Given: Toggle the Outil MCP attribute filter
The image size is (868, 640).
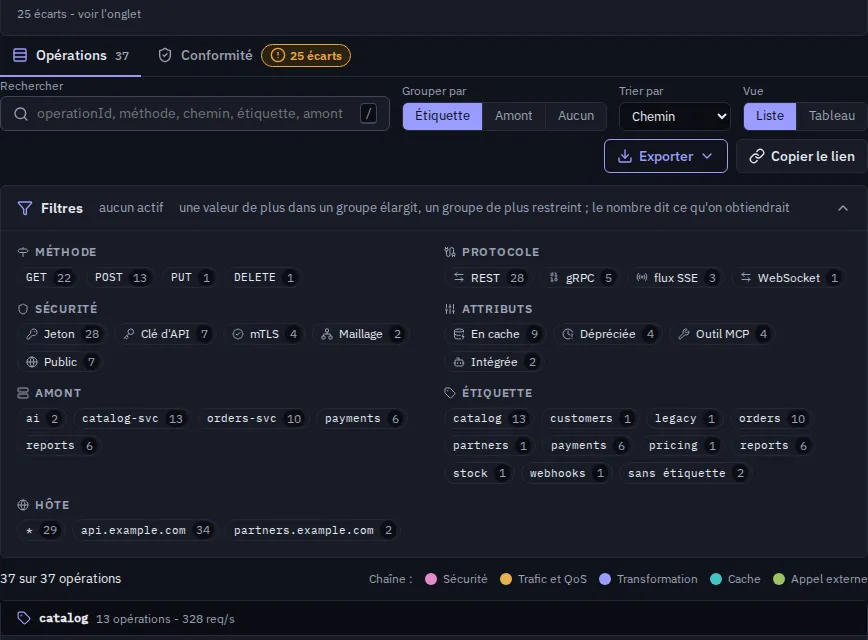Looking at the screenshot, I should [x=722, y=334].
